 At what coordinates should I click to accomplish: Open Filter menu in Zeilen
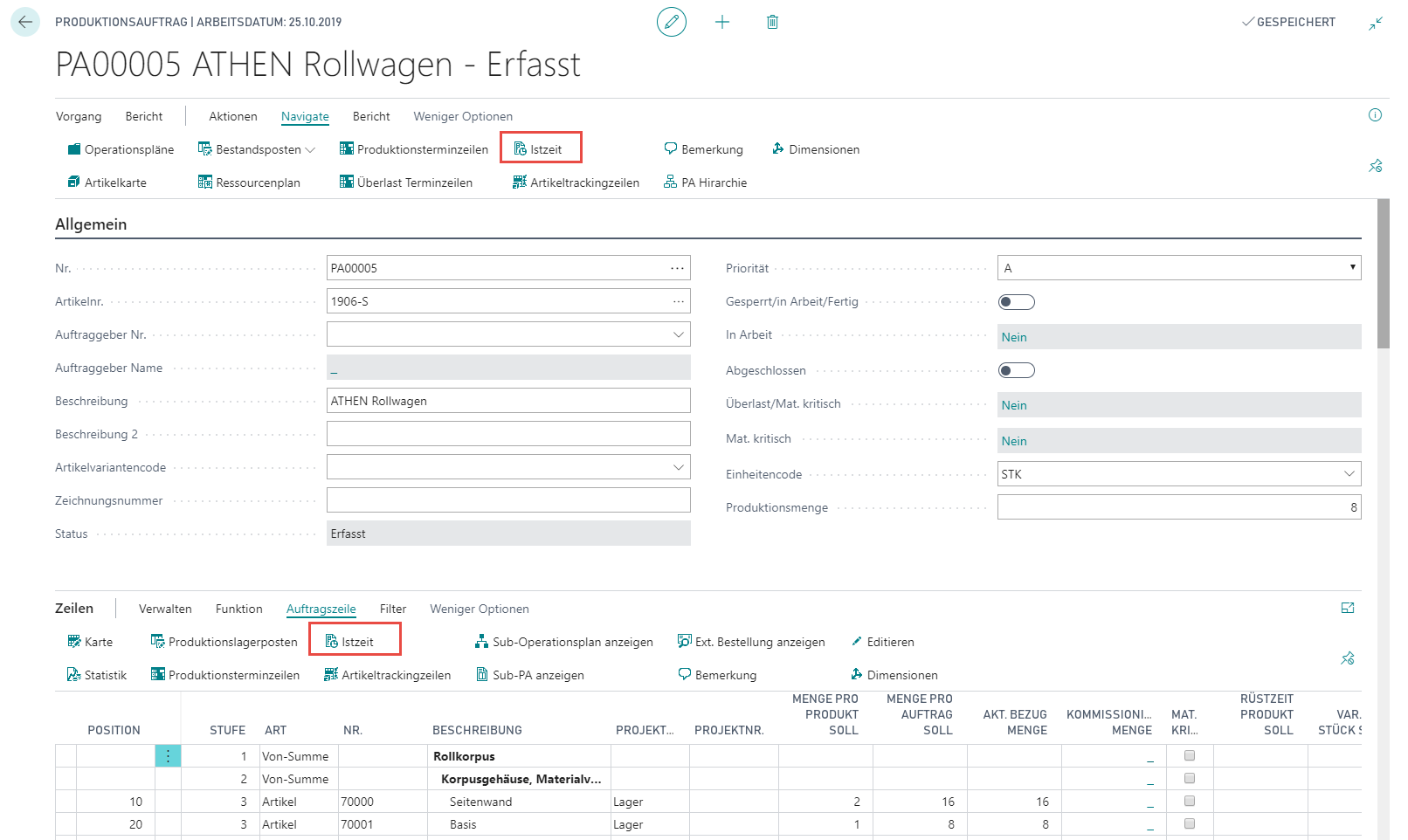[393, 609]
